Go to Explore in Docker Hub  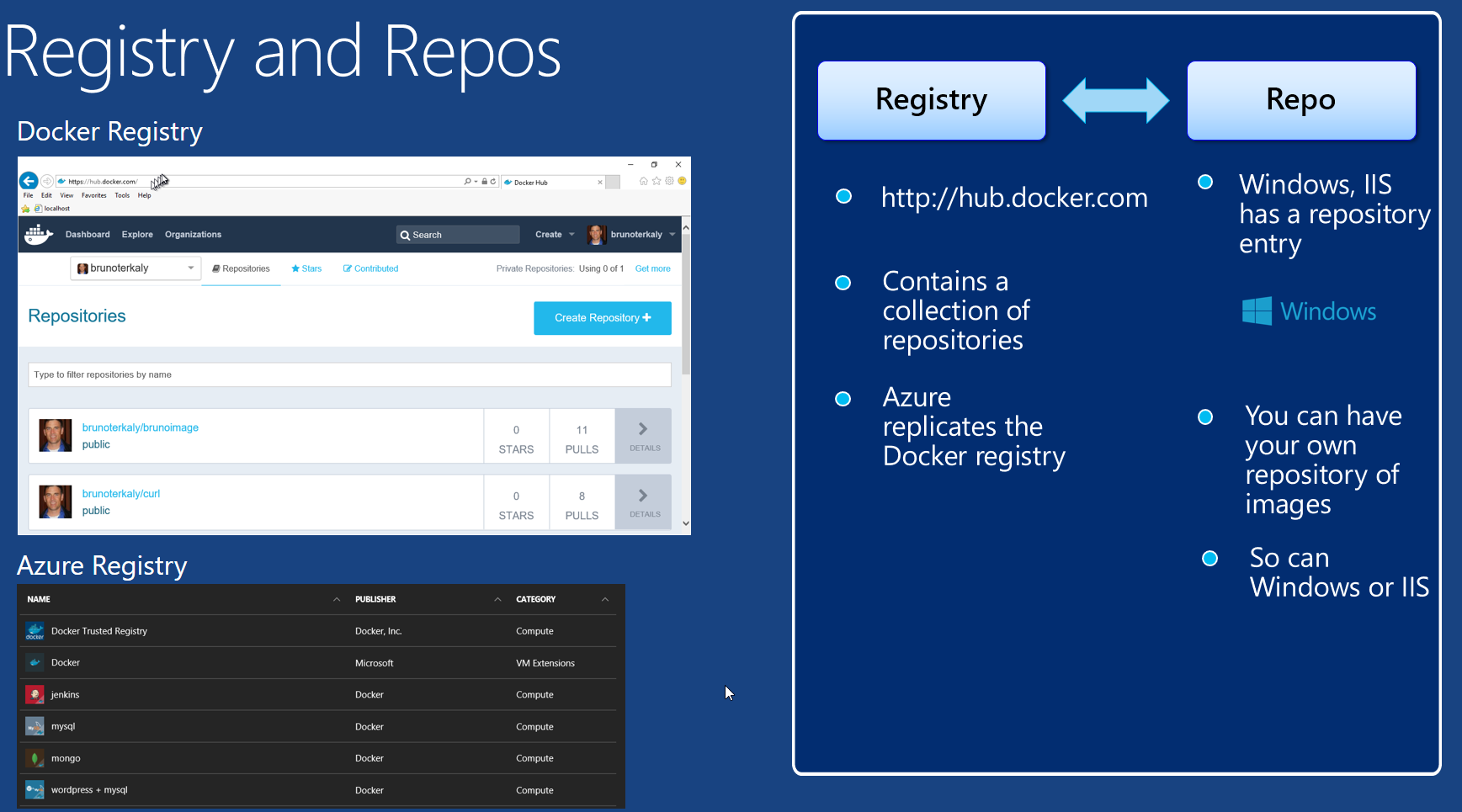[137, 235]
